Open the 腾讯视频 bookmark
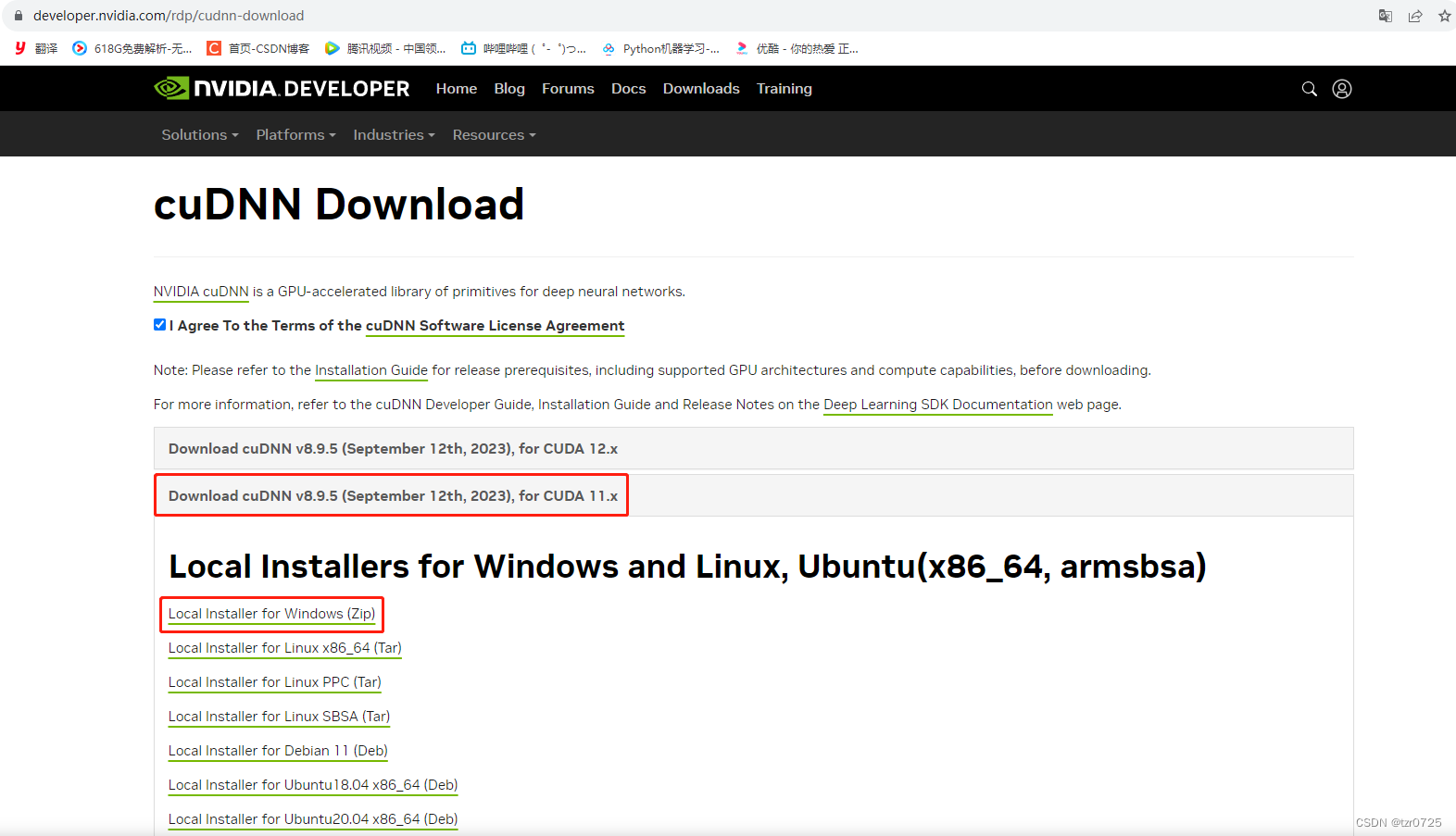Image resolution: width=1456 pixels, height=836 pixels. (x=385, y=48)
